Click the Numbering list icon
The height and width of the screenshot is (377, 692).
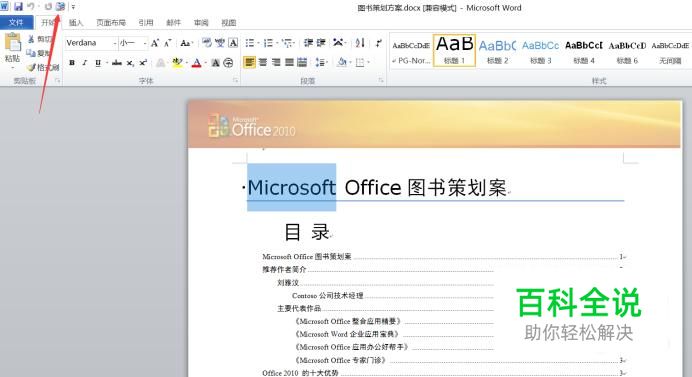click(x=268, y=43)
